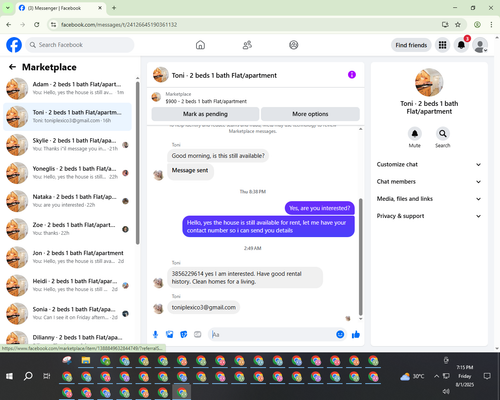Click the browser address bar URL
Viewport: 500px width, 400px height.
tap(119, 25)
